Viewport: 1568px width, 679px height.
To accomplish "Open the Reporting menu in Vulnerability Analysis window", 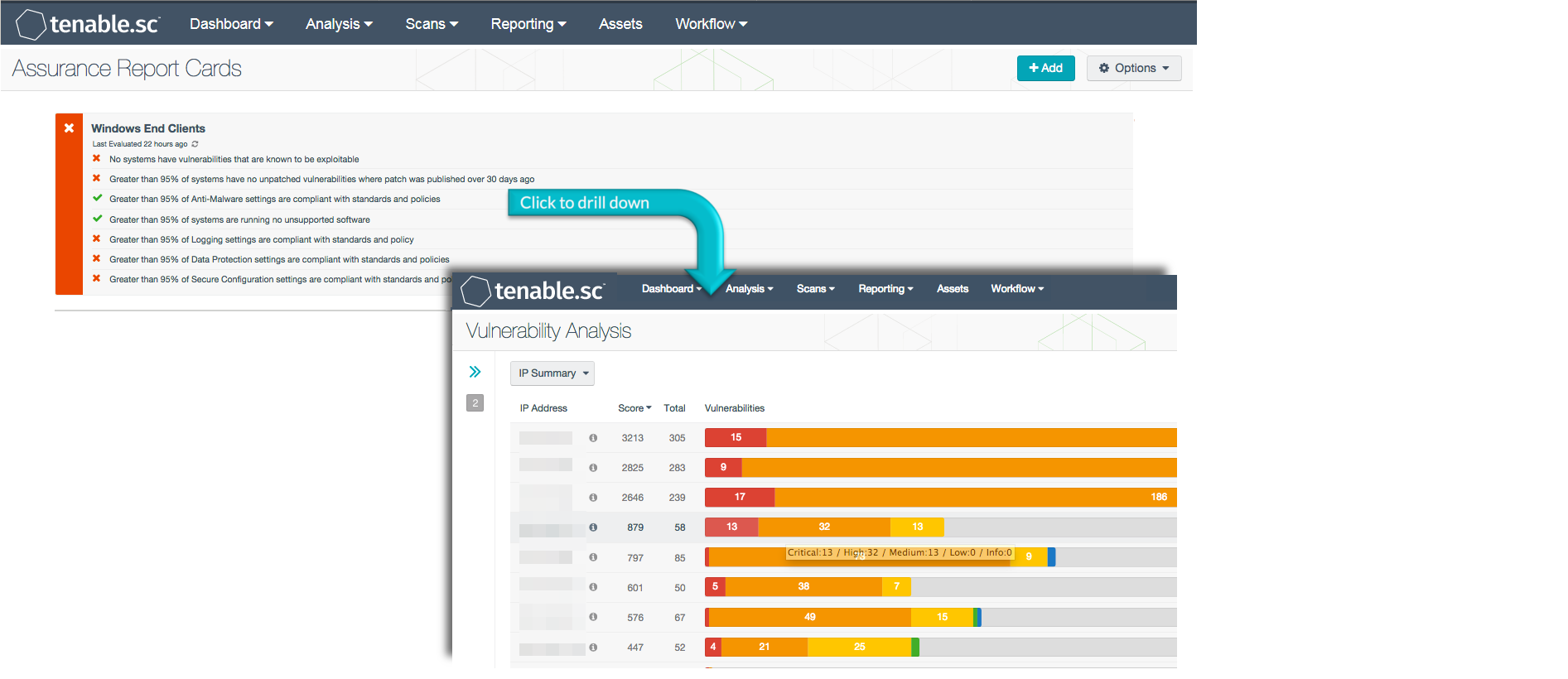I will (x=885, y=289).
